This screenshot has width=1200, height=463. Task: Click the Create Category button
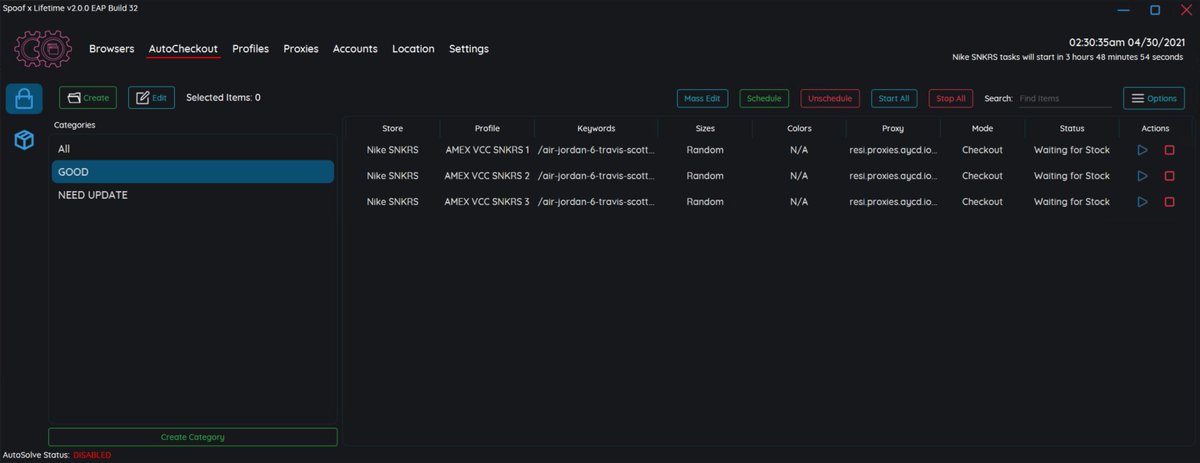(192, 437)
